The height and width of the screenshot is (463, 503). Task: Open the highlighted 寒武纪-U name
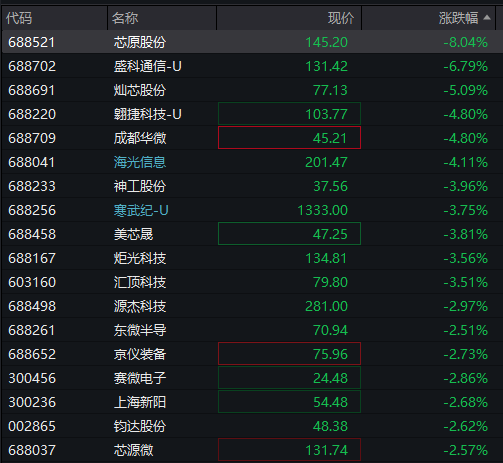tap(141, 210)
